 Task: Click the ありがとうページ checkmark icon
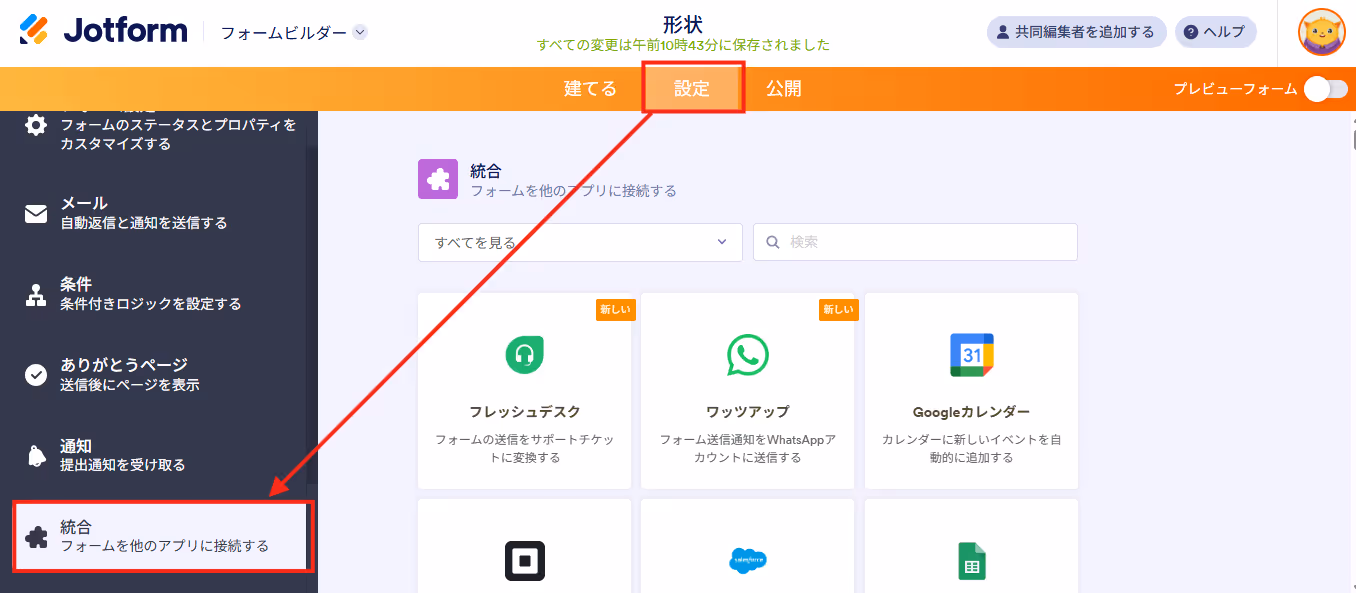[36, 375]
